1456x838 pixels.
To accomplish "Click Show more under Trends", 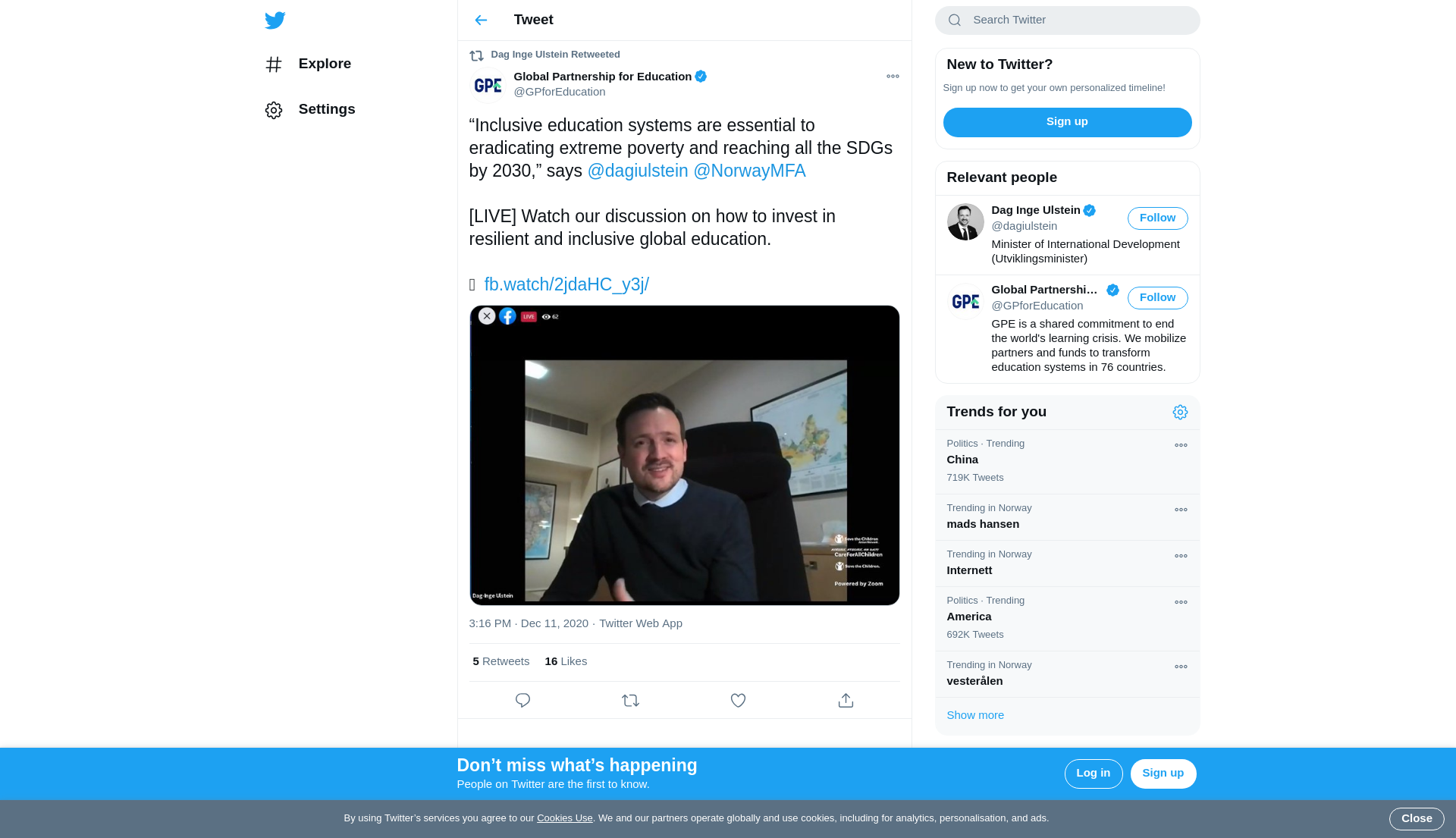I will [975, 715].
